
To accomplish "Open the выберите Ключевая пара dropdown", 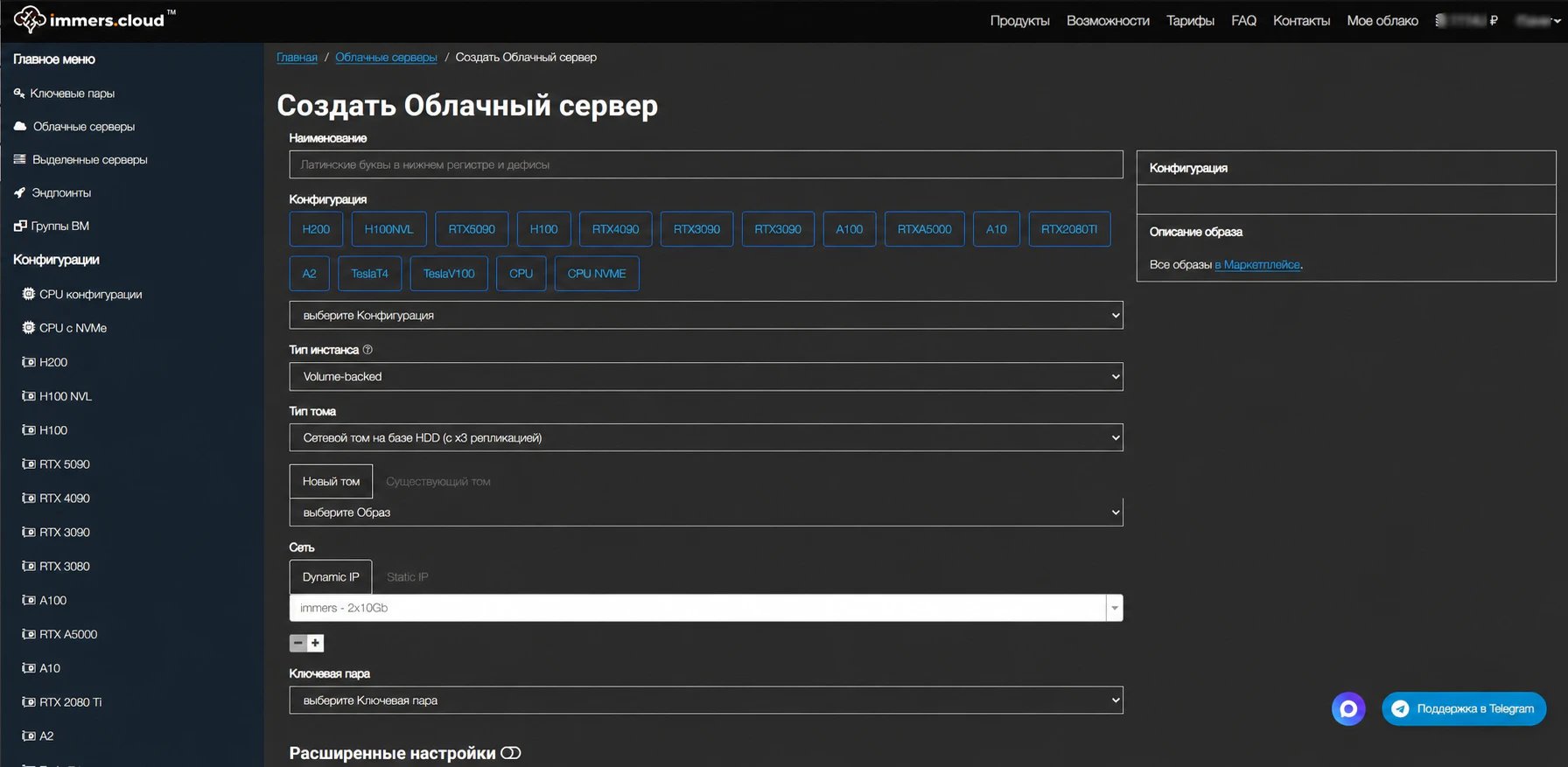I will tap(706, 700).
